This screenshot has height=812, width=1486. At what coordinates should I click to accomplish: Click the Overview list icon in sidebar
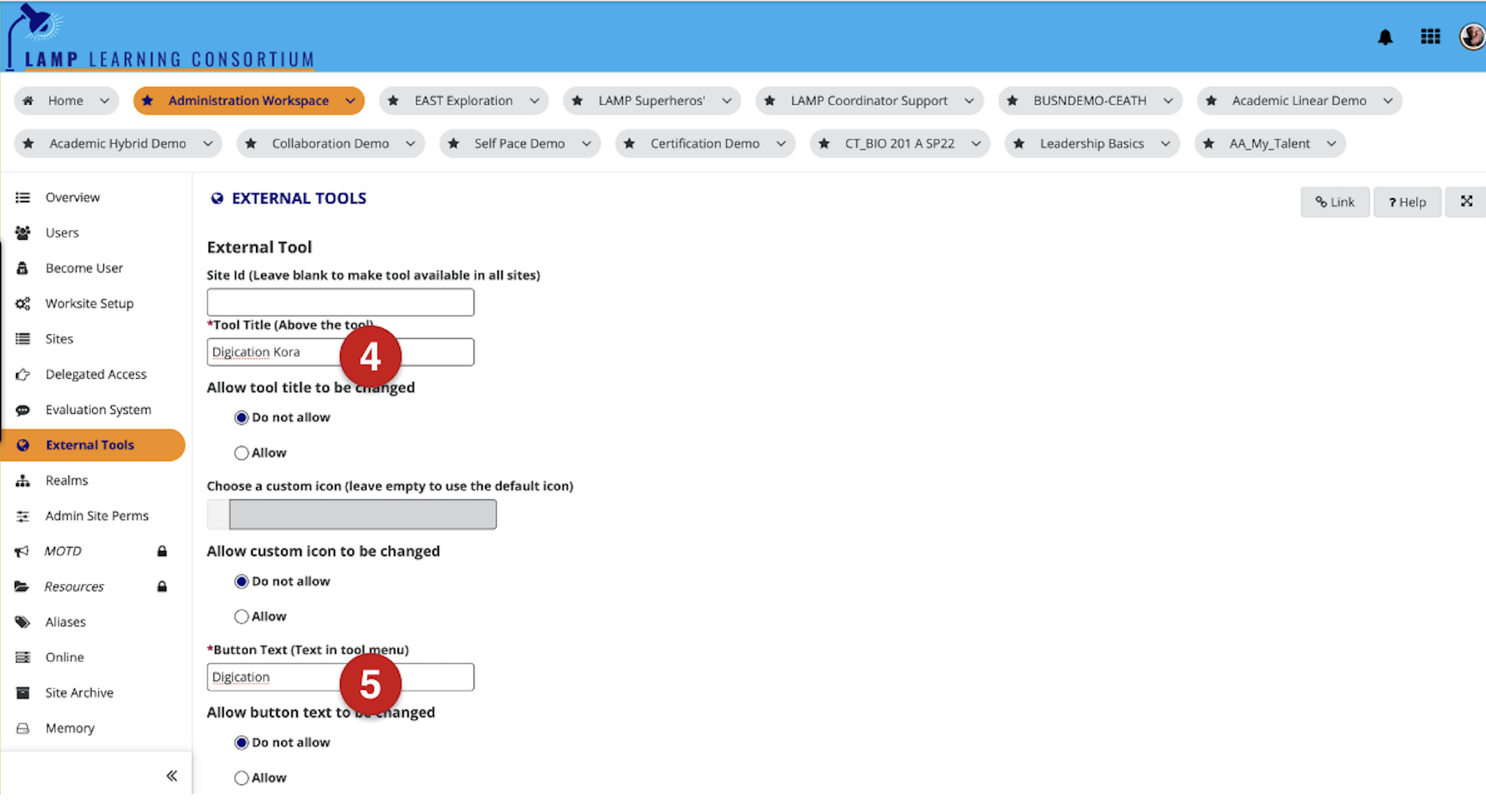23,197
